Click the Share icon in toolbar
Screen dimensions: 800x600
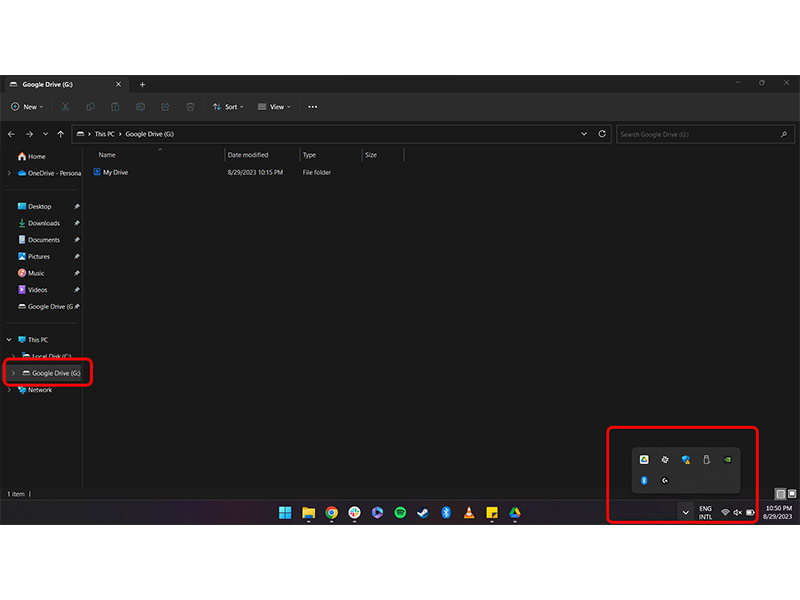coord(165,107)
